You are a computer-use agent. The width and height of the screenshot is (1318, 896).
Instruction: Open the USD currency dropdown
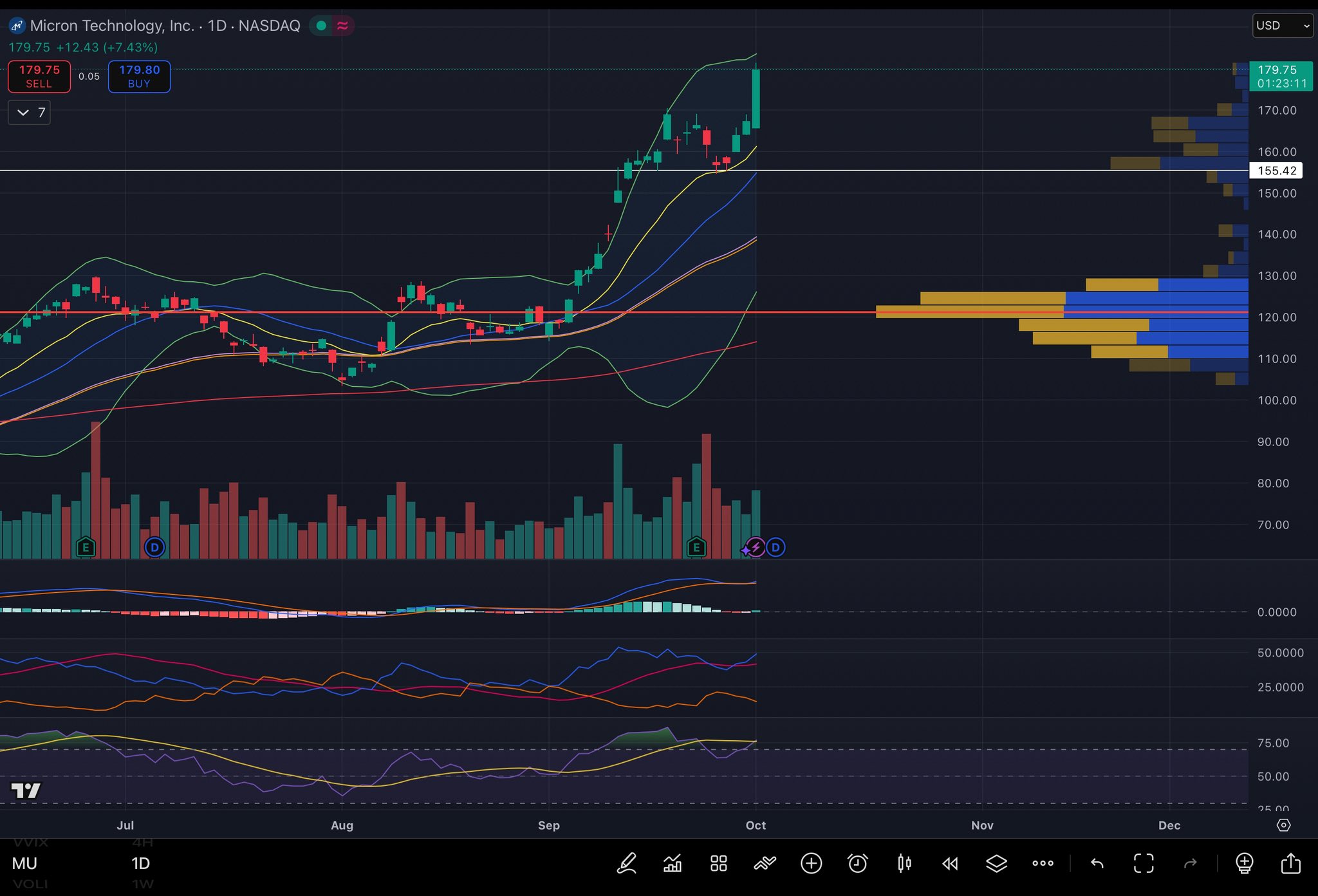1283,26
